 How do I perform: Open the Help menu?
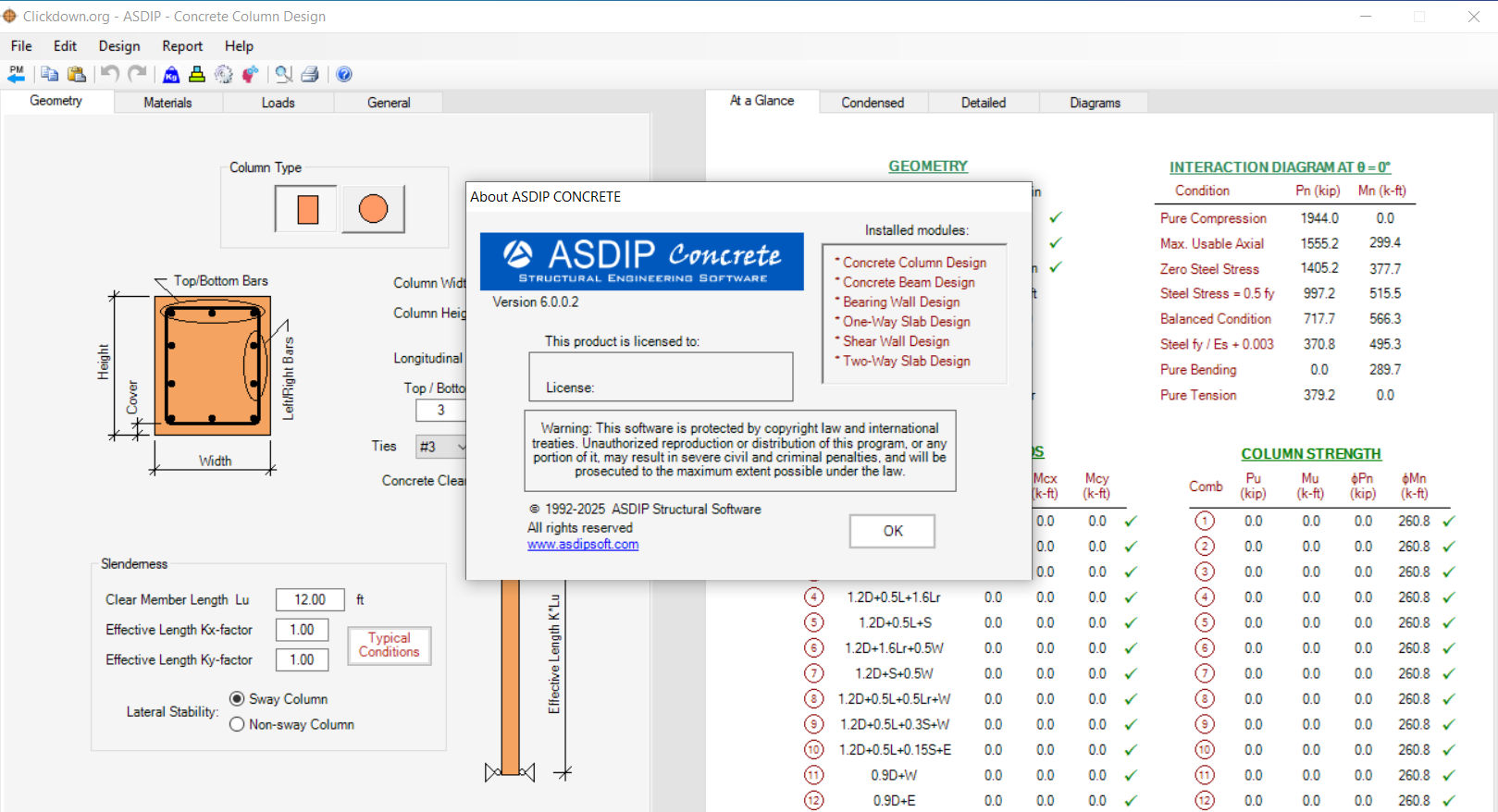click(x=239, y=46)
